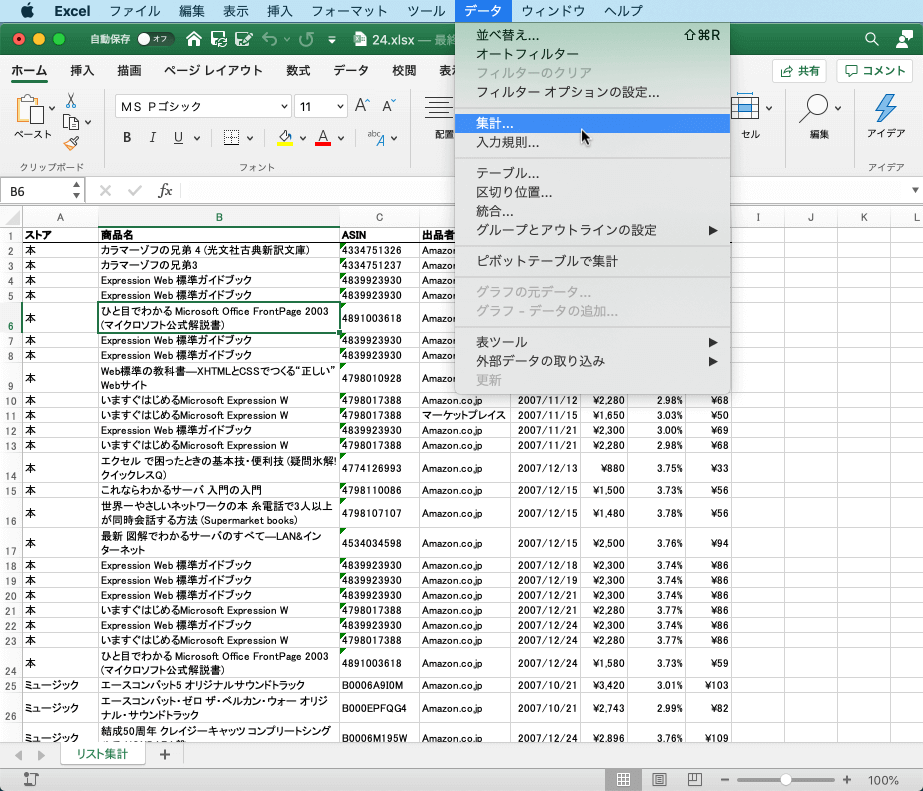Toggle the AutoSave switch
This screenshot has width=923, height=791.
pyautogui.click(x=156, y=39)
